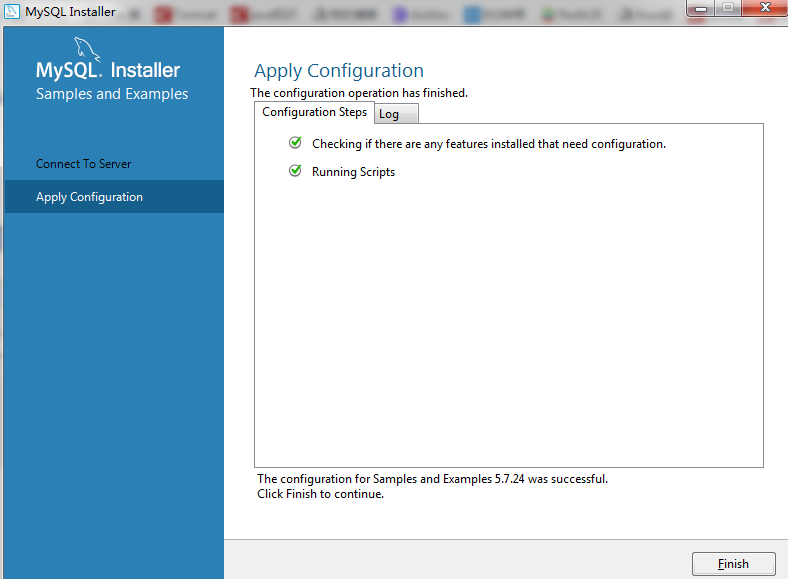Click 'Click Finish to continue.' text
The width and height of the screenshot is (788, 579).
pos(321,494)
